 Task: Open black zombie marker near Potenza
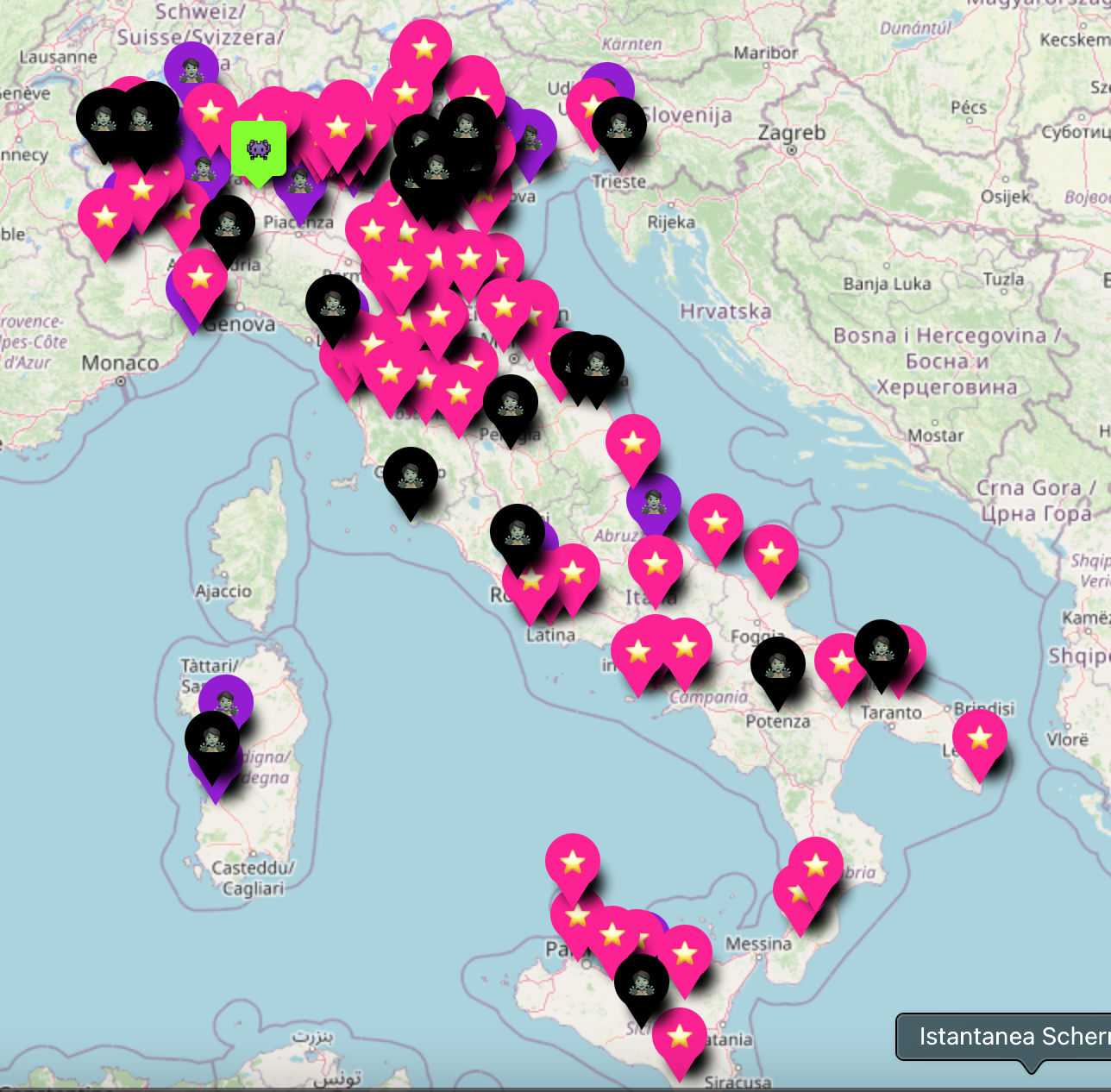pyautogui.click(x=777, y=666)
